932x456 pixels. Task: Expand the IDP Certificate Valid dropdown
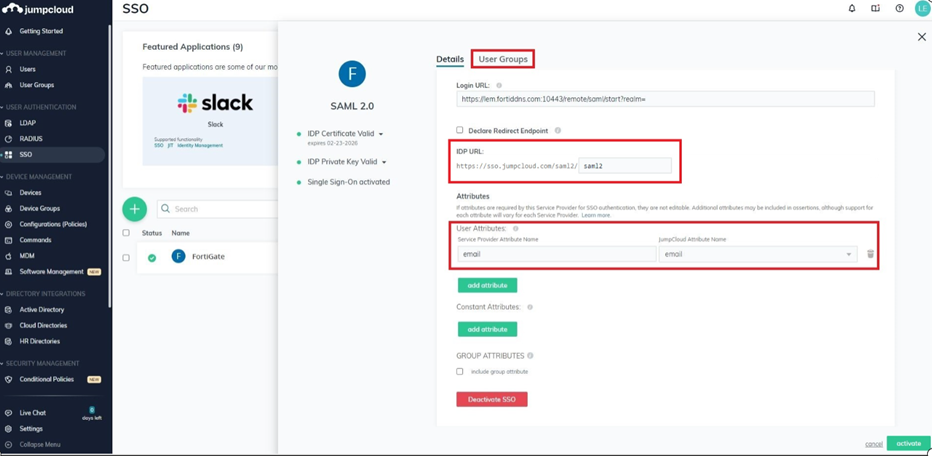[x=381, y=134]
